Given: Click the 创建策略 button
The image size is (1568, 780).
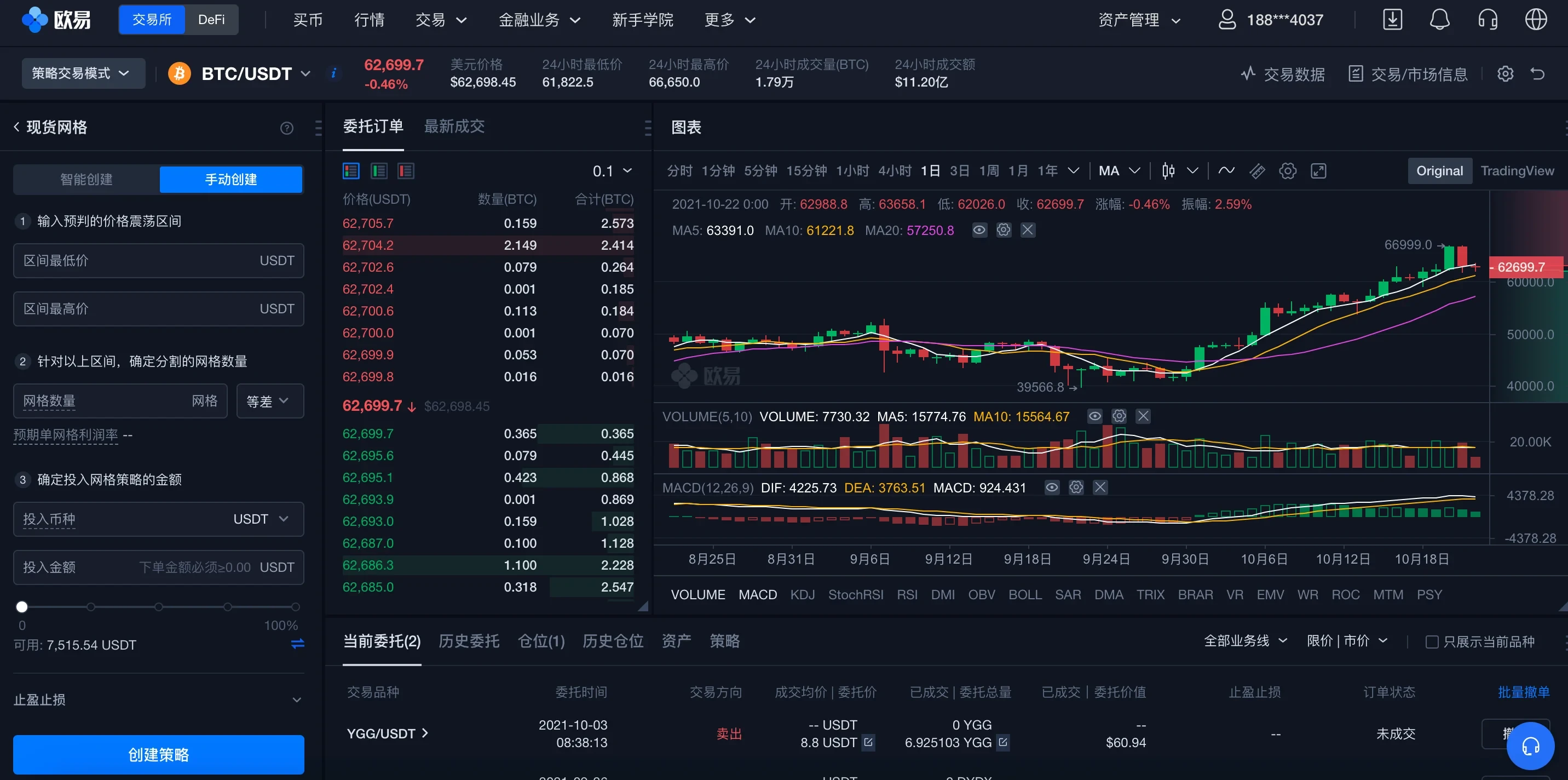Looking at the screenshot, I should (x=158, y=754).
